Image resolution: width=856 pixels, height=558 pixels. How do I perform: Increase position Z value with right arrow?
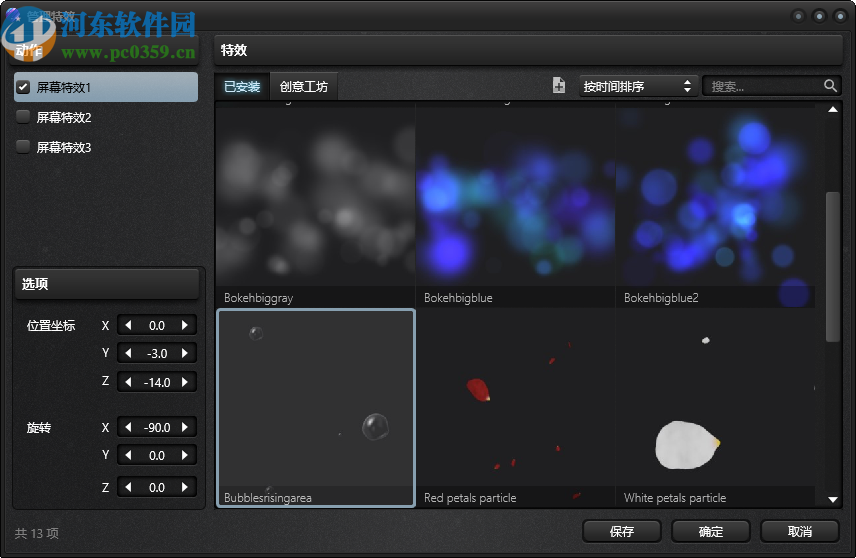tap(185, 382)
